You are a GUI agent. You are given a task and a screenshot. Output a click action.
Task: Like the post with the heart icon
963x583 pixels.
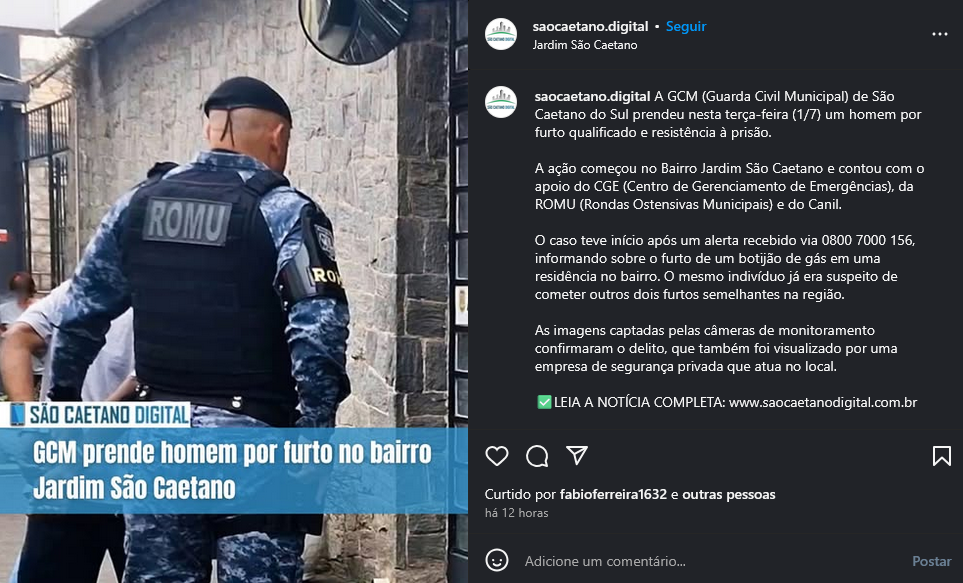coord(497,456)
